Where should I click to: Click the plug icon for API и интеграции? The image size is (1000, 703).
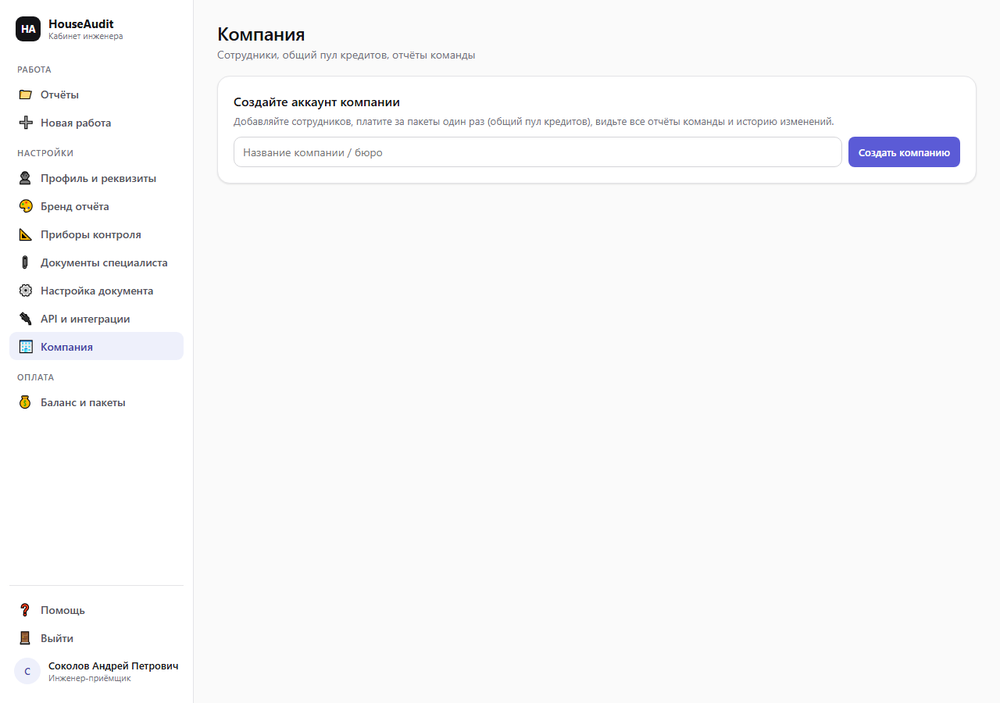pos(26,318)
